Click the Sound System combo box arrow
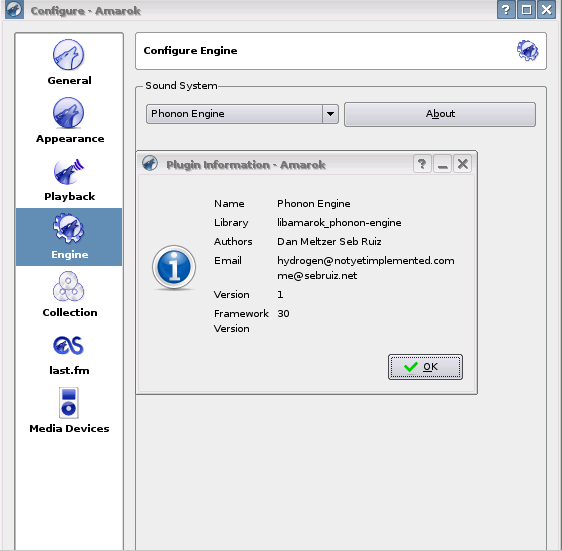562x551 pixels. [330, 114]
